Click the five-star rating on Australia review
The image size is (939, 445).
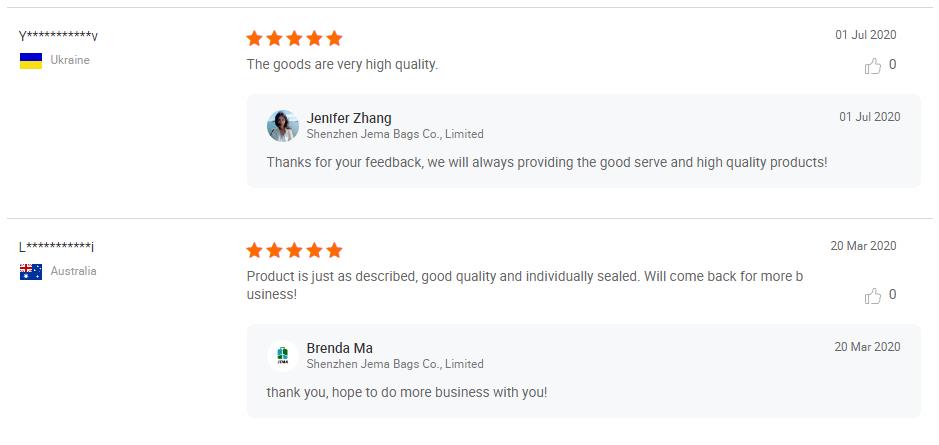(294, 250)
